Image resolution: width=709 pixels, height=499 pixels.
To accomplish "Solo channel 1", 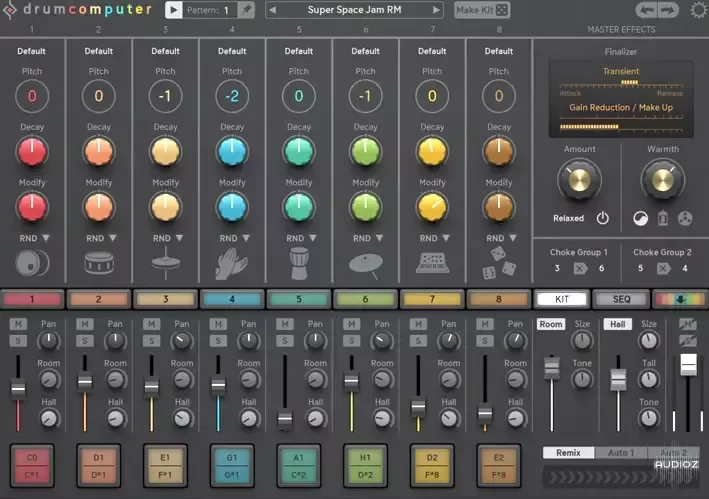I will click(18, 341).
